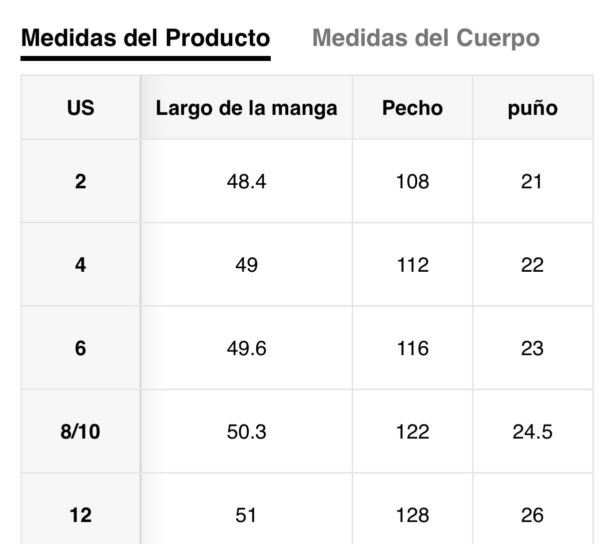Click the puño column header
The image size is (600, 544).
point(532,108)
